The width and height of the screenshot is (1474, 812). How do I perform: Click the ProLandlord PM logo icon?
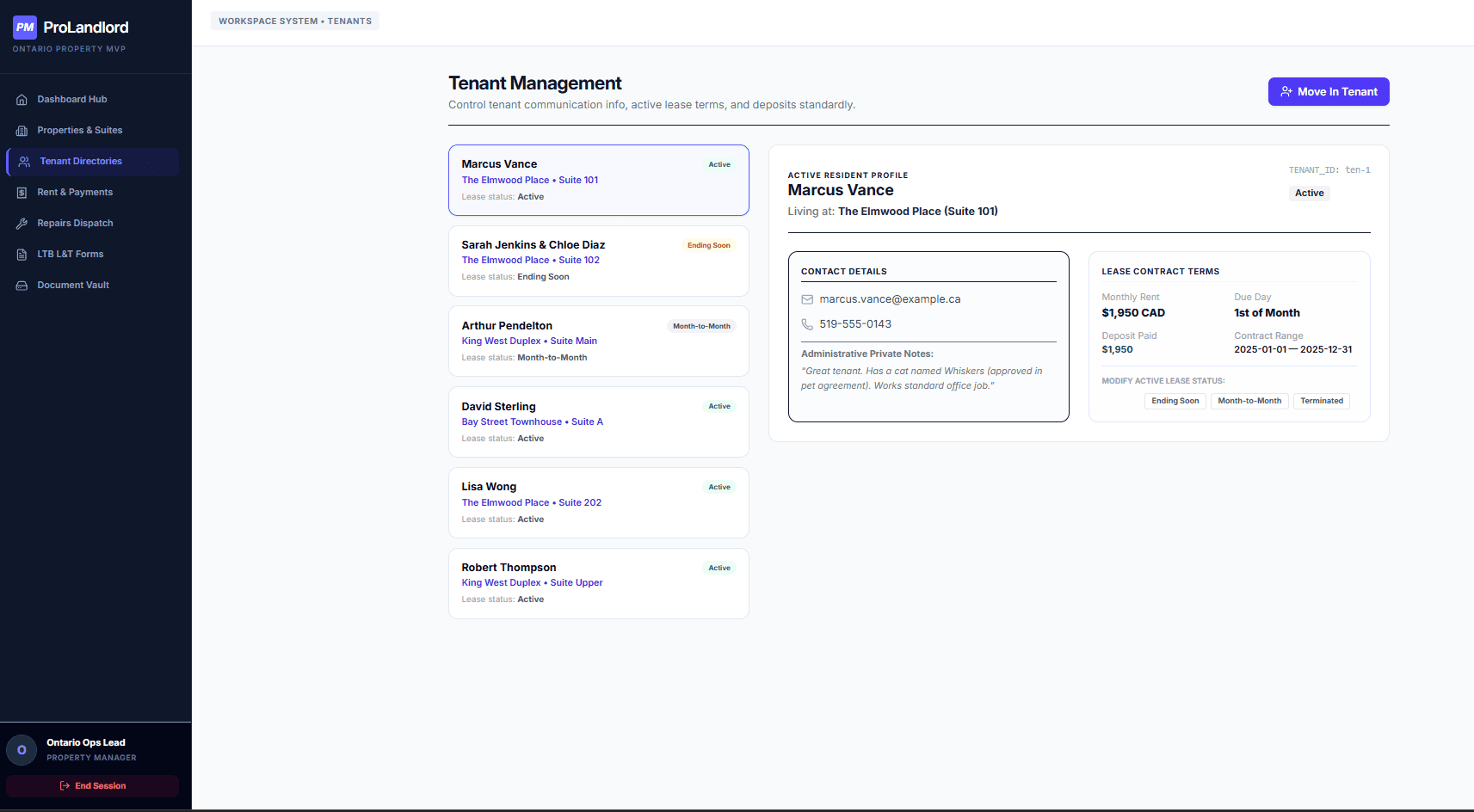(x=25, y=28)
